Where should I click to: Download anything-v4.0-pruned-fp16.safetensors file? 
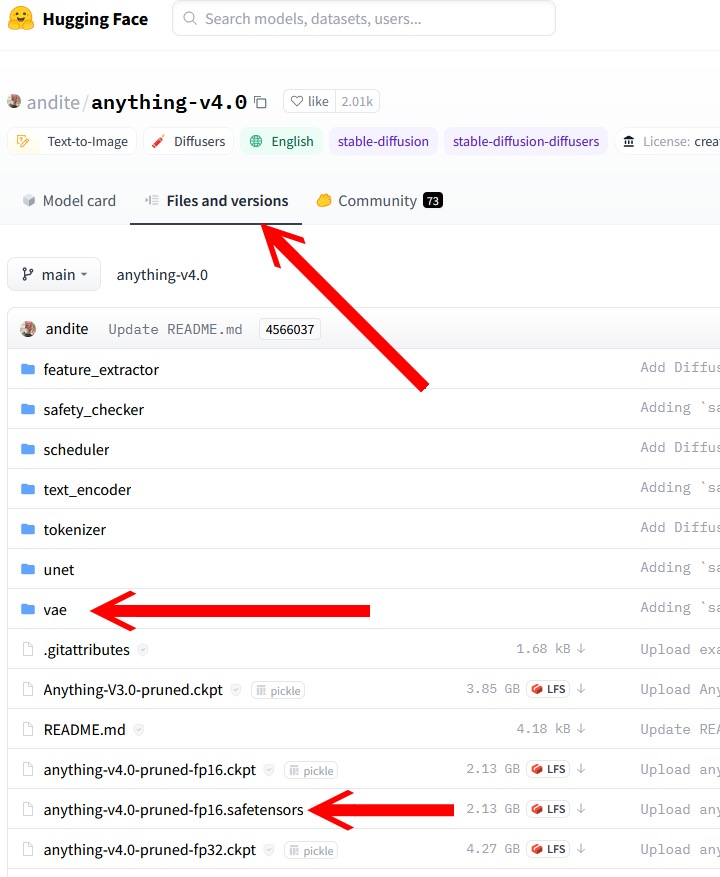(581, 809)
